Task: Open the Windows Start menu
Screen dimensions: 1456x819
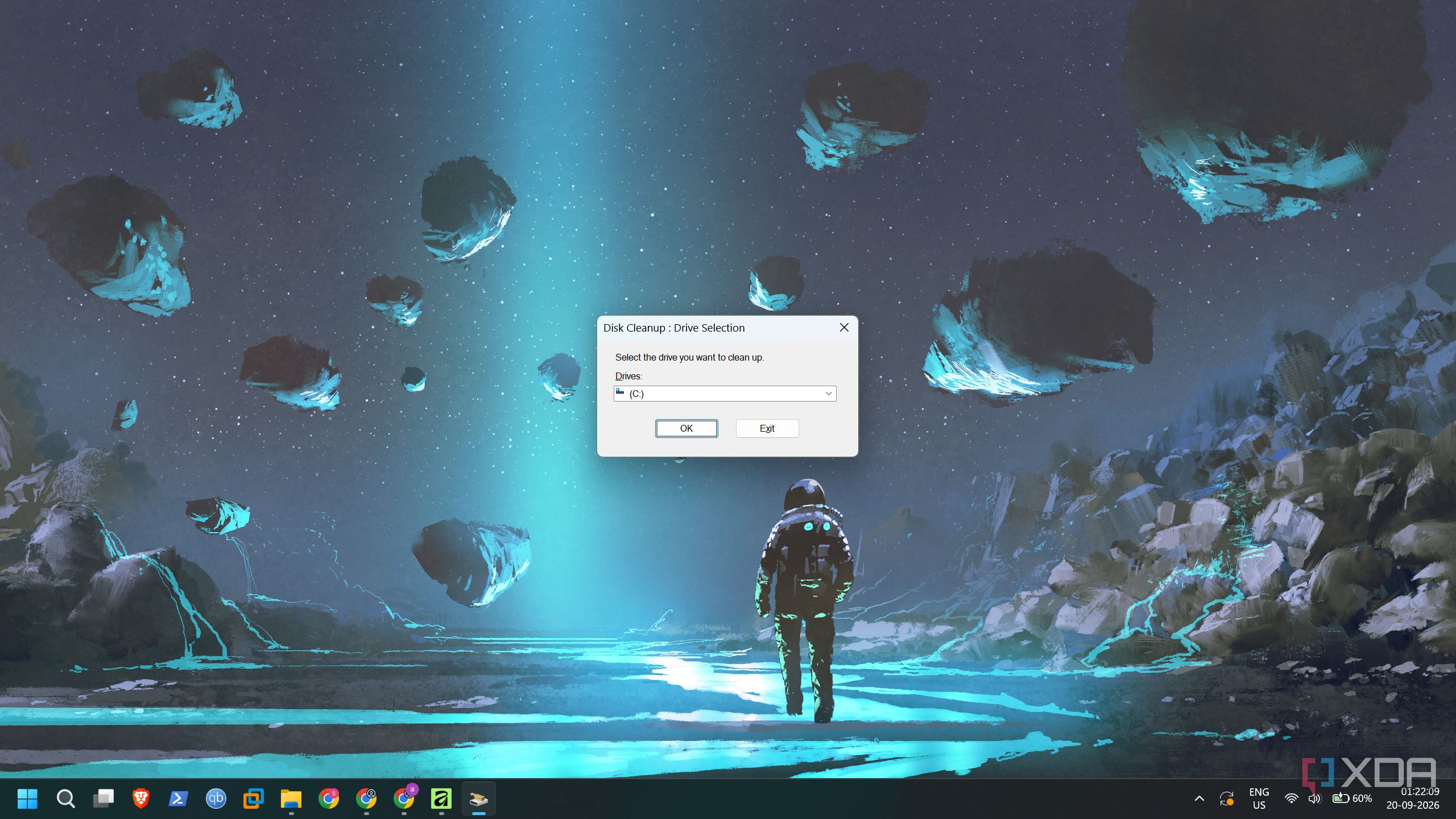Action: pos(27,799)
